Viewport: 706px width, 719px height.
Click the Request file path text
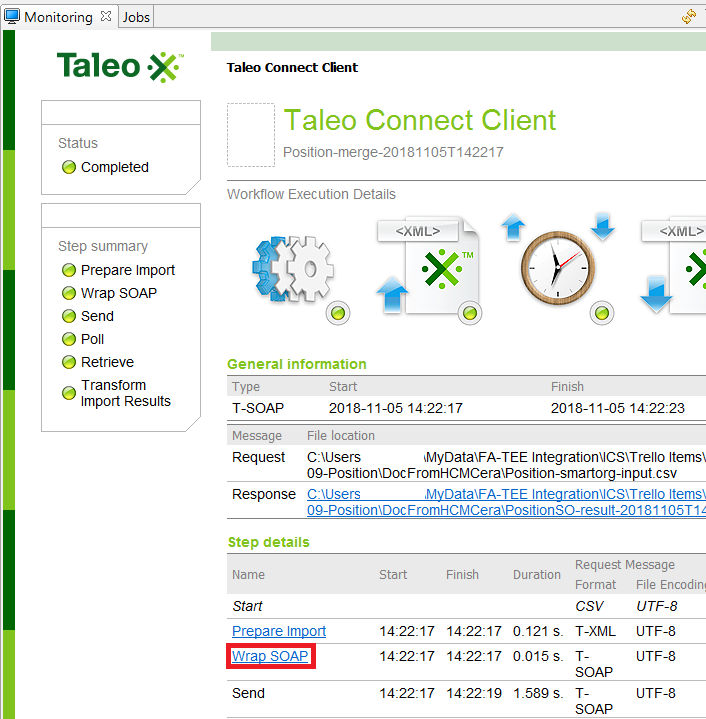506,465
